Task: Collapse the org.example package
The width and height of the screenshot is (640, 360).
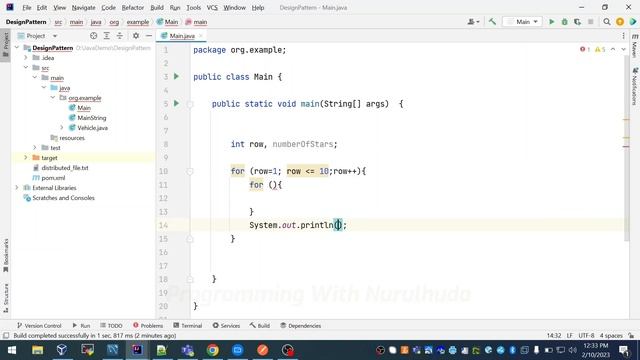Action: coord(53,98)
